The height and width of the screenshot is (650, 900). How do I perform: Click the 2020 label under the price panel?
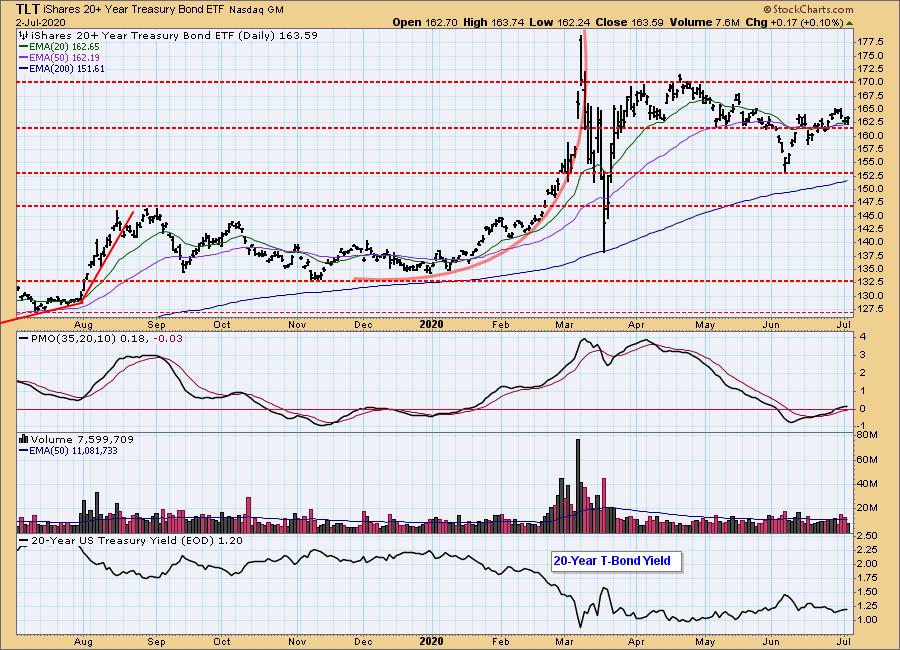click(x=432, y=324)
